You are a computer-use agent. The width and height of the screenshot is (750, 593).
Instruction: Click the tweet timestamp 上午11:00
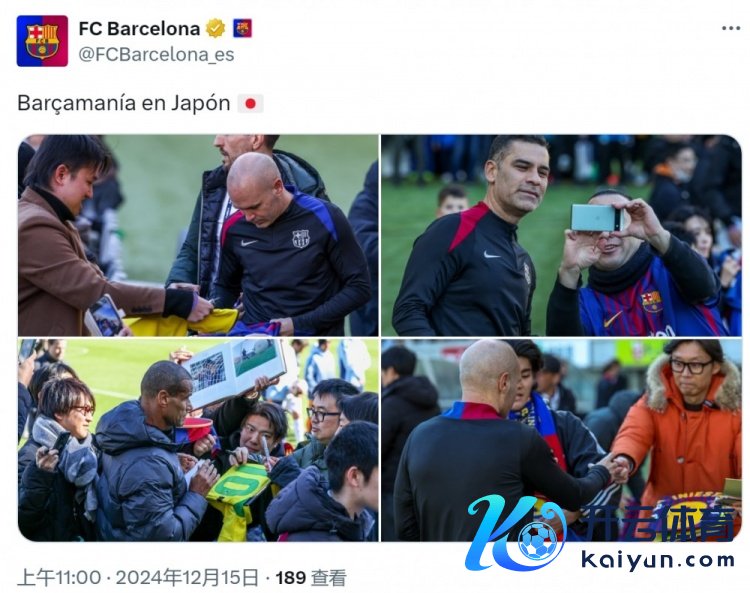click(x=59, y=578)
